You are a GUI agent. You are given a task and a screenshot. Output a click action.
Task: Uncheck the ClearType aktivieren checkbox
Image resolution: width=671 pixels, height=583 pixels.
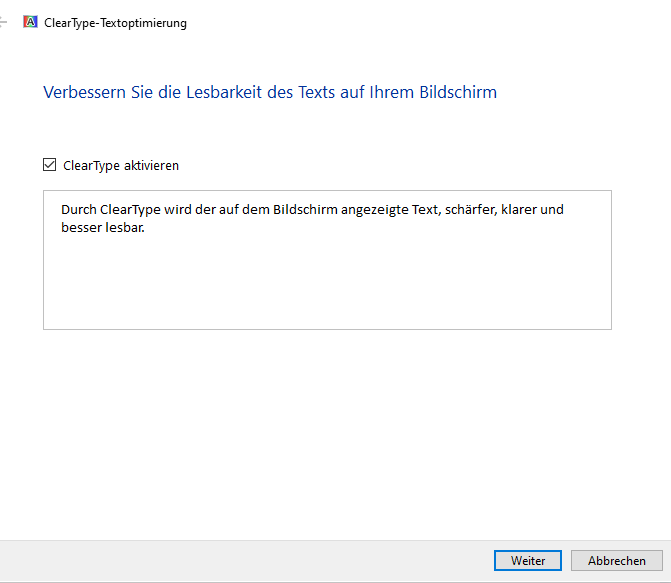50,165
